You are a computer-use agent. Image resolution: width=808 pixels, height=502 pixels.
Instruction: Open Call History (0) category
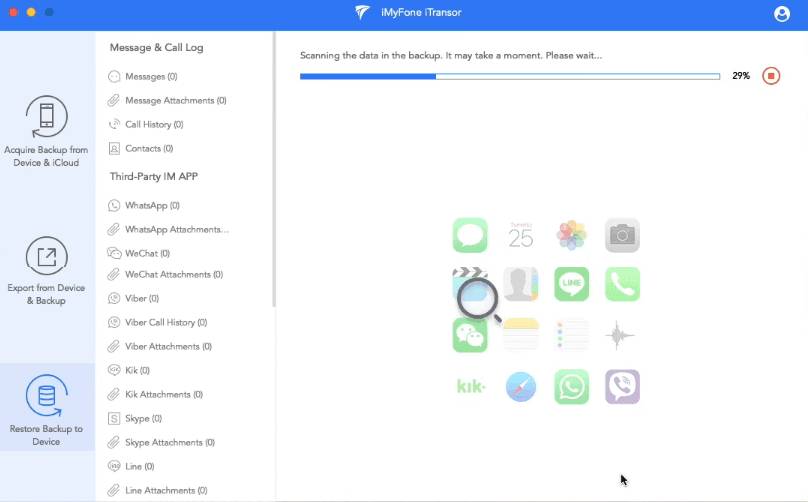pyautogui.click(x=146, y=124)
